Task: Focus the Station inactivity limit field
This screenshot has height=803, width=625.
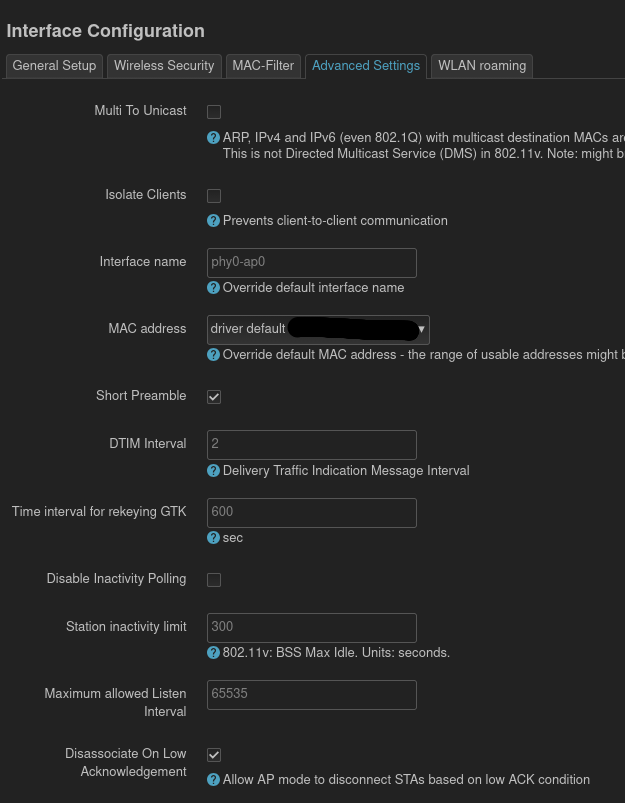Action: (x=311, y=627)
